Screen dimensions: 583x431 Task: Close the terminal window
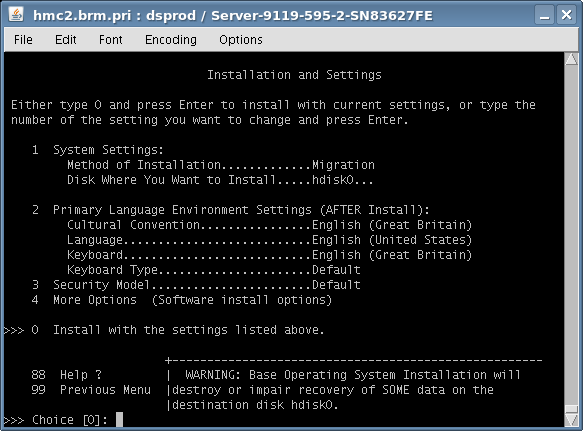coord(566,15)
